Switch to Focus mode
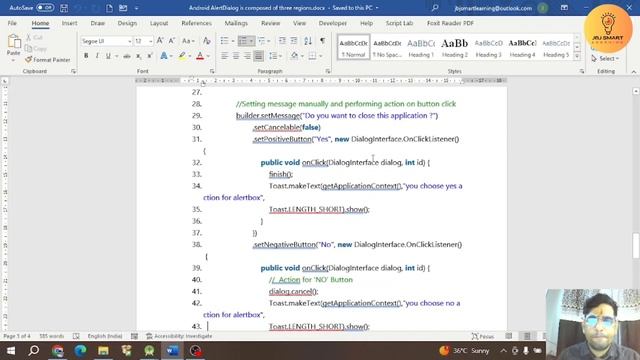The width and height of the screenshot is (640, 360). [483, 336]
